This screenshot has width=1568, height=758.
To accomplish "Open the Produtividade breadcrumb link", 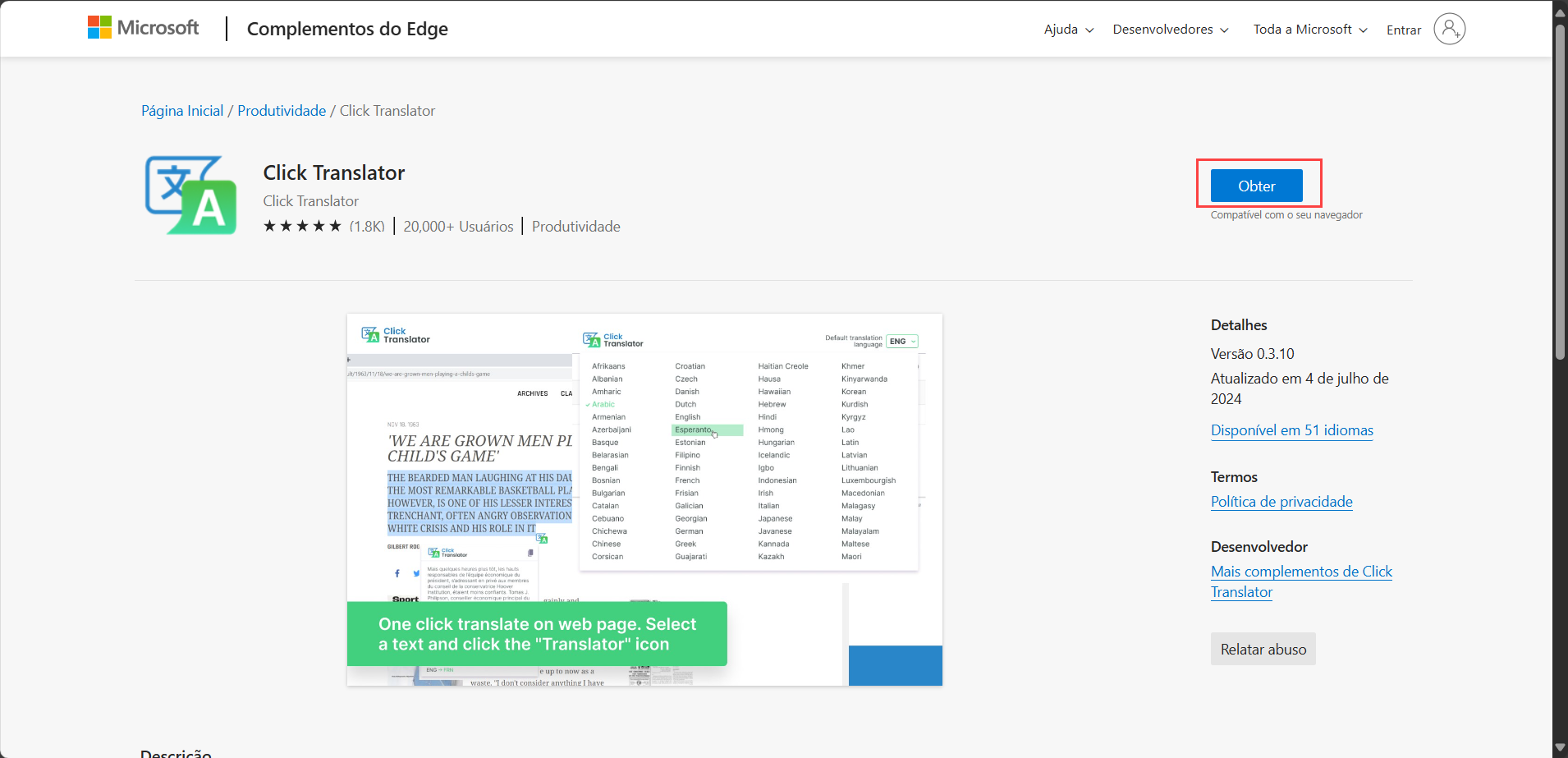I will (x=282, y=111).
